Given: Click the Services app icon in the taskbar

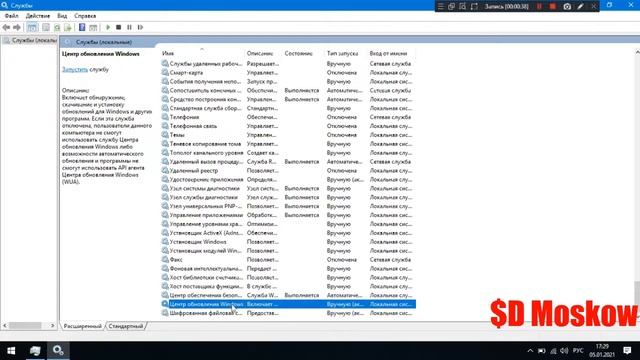Looking at the screenshot, I should click(58, 351).
